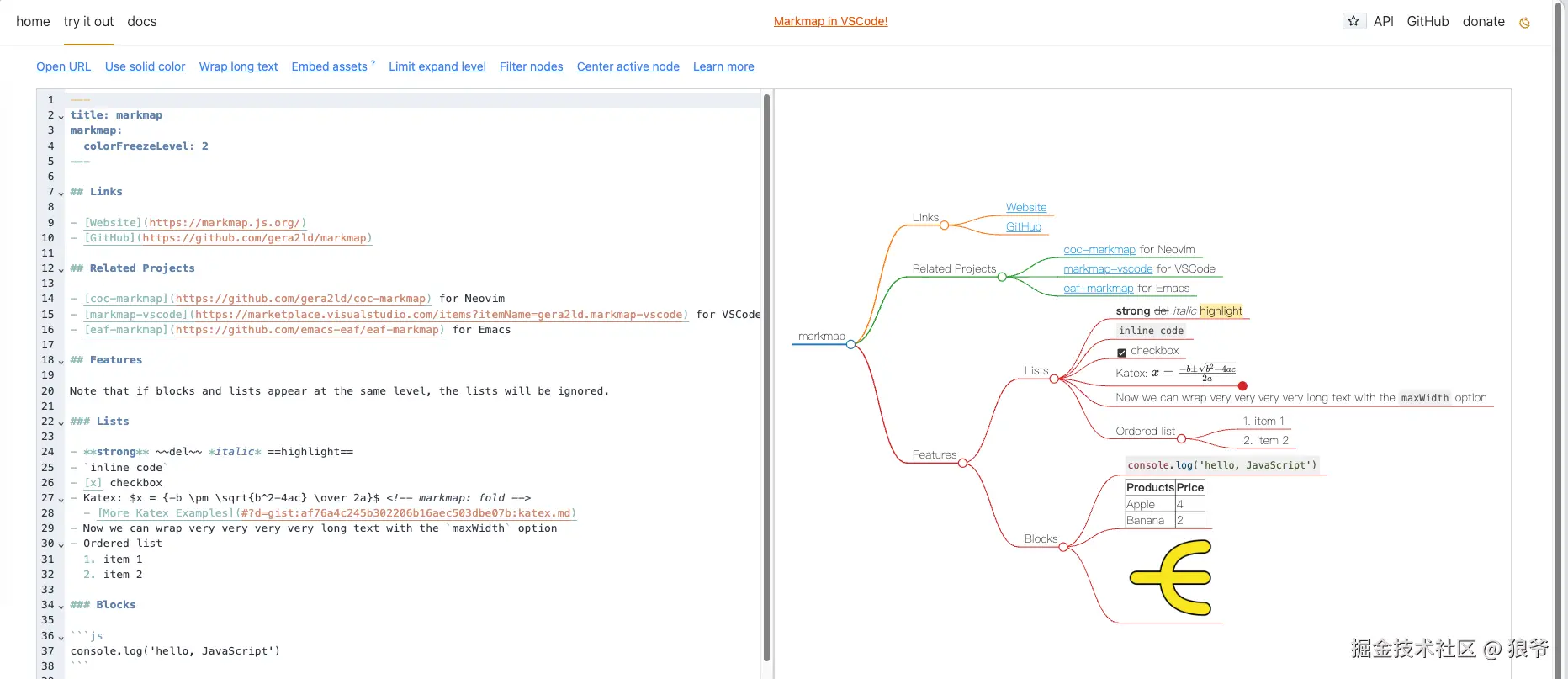
Task: Open the coc-markmap link node
Action: coord(1099,249)
